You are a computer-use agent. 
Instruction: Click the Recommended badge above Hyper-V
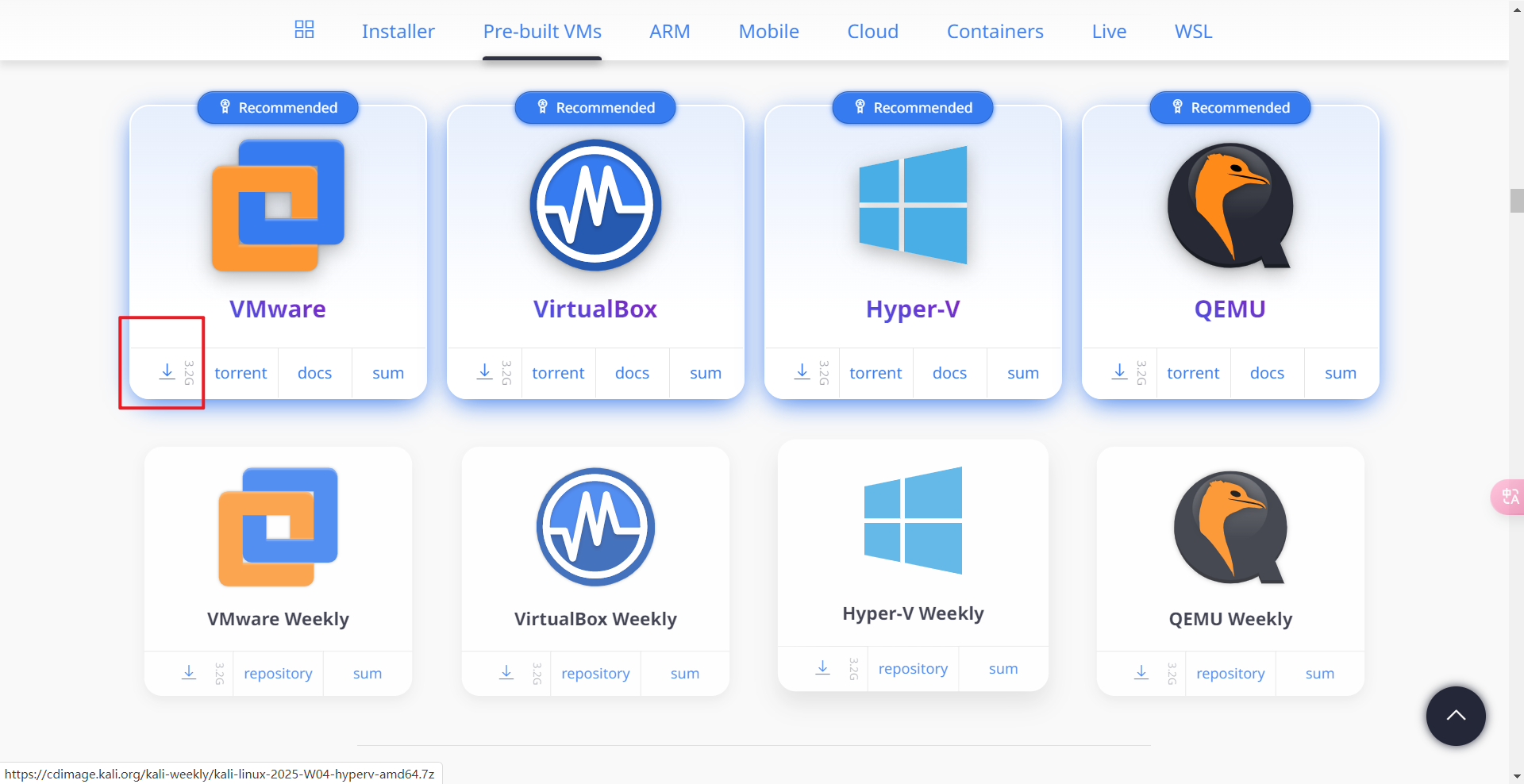[913, 107]
